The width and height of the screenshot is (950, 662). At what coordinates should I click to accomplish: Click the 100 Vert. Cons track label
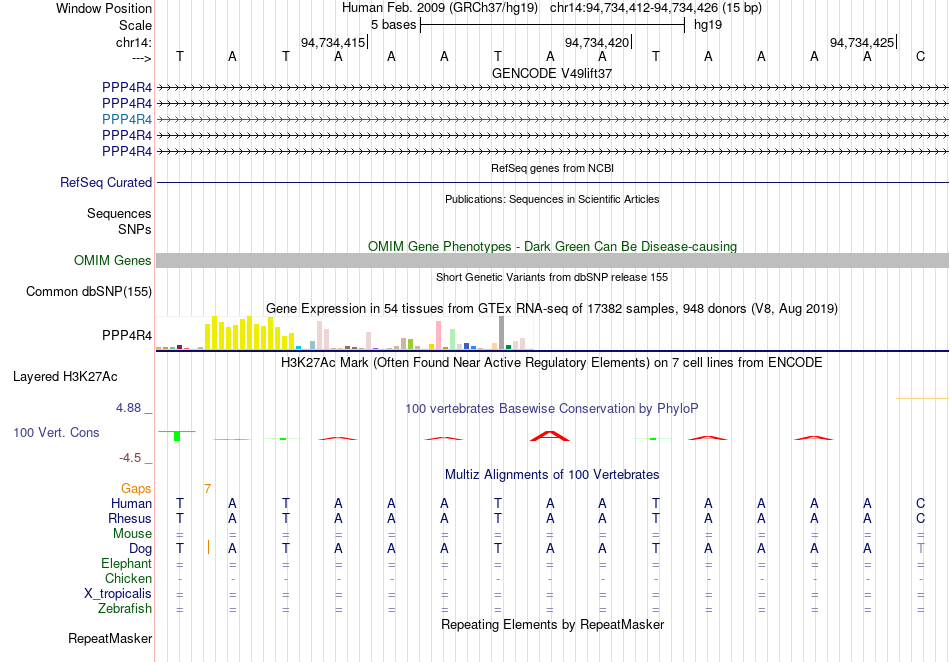click(56, 432)
